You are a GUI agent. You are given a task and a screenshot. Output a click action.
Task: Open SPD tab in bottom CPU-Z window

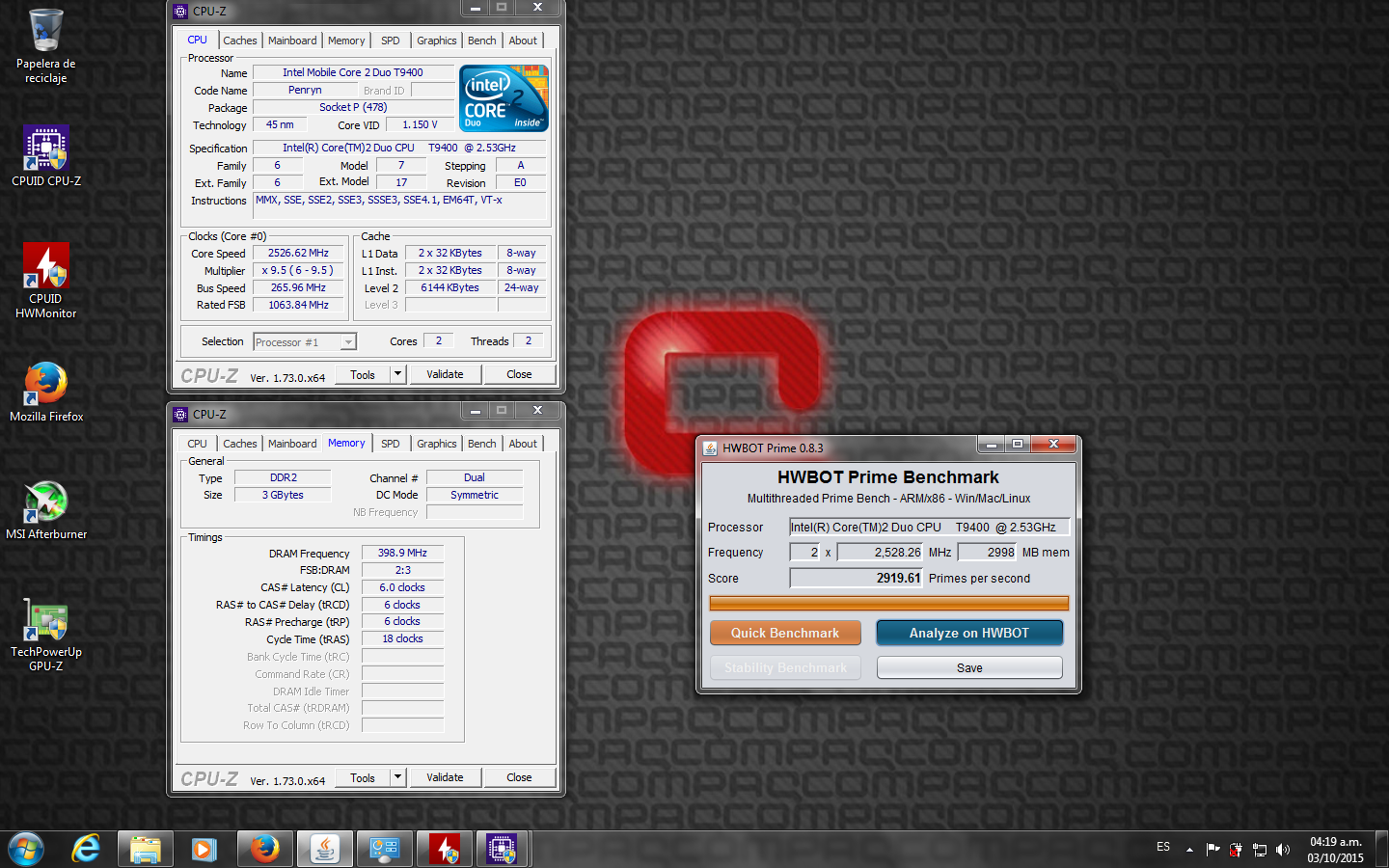[x=390, y=444]
